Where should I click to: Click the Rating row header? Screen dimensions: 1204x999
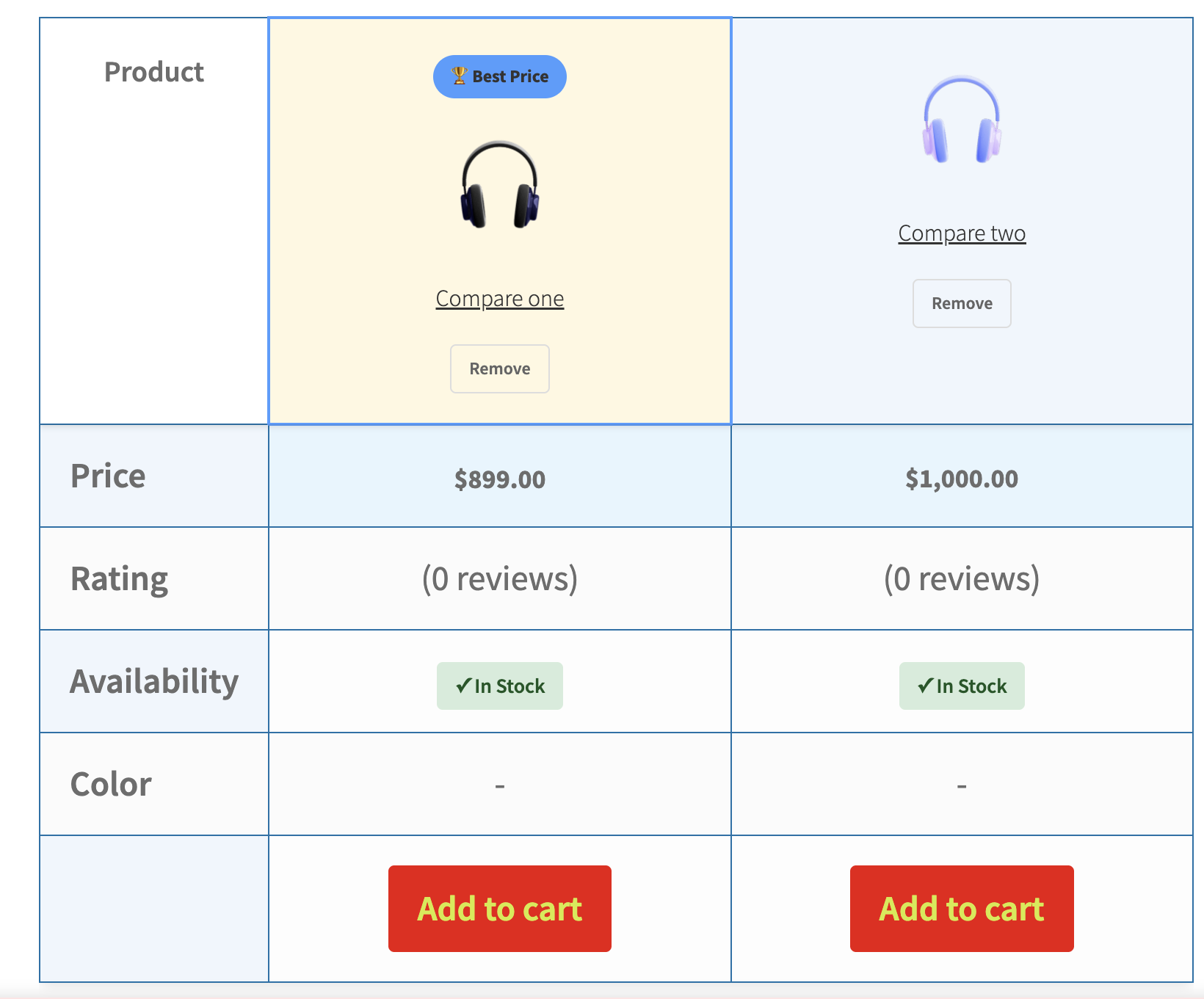[x=119, y=579]
